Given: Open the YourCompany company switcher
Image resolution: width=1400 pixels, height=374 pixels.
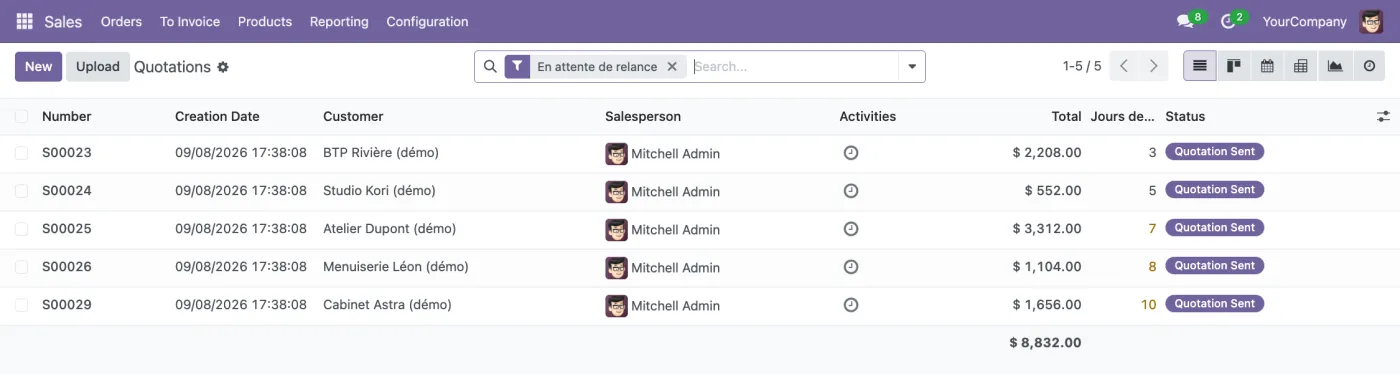Looking at the screenshot, I should click(x=1305, y=21).
